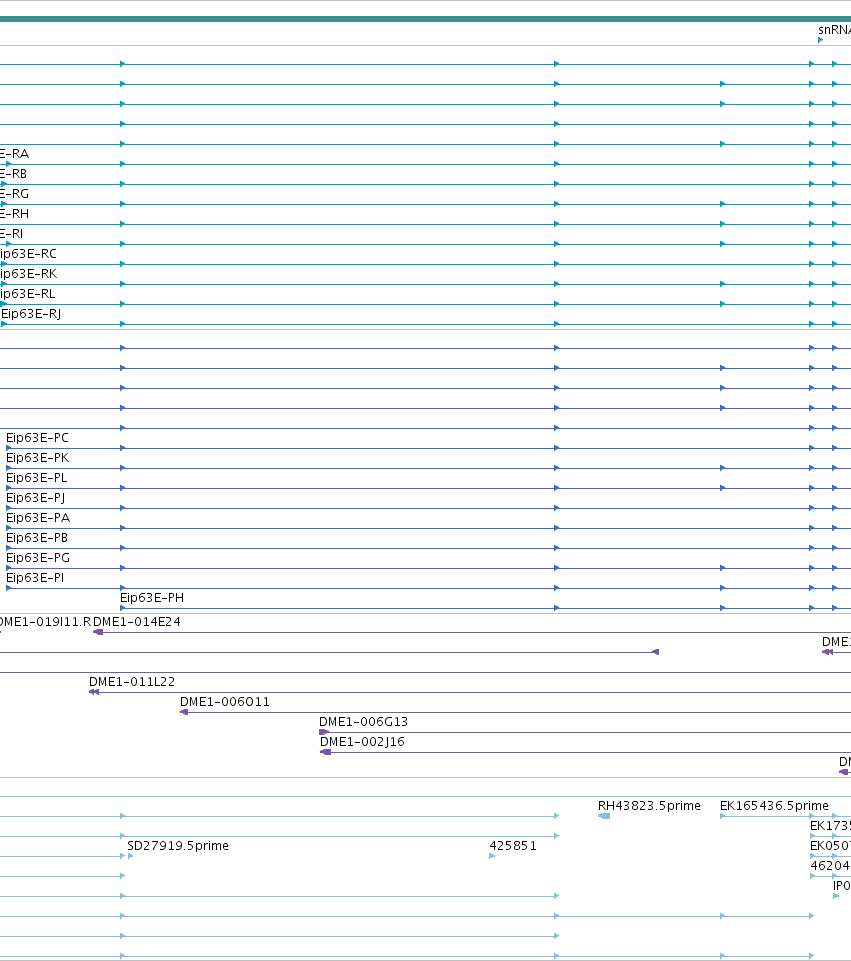Click the Eip63E-RJ start arrow glyph
851x961 pixels.
4,324
